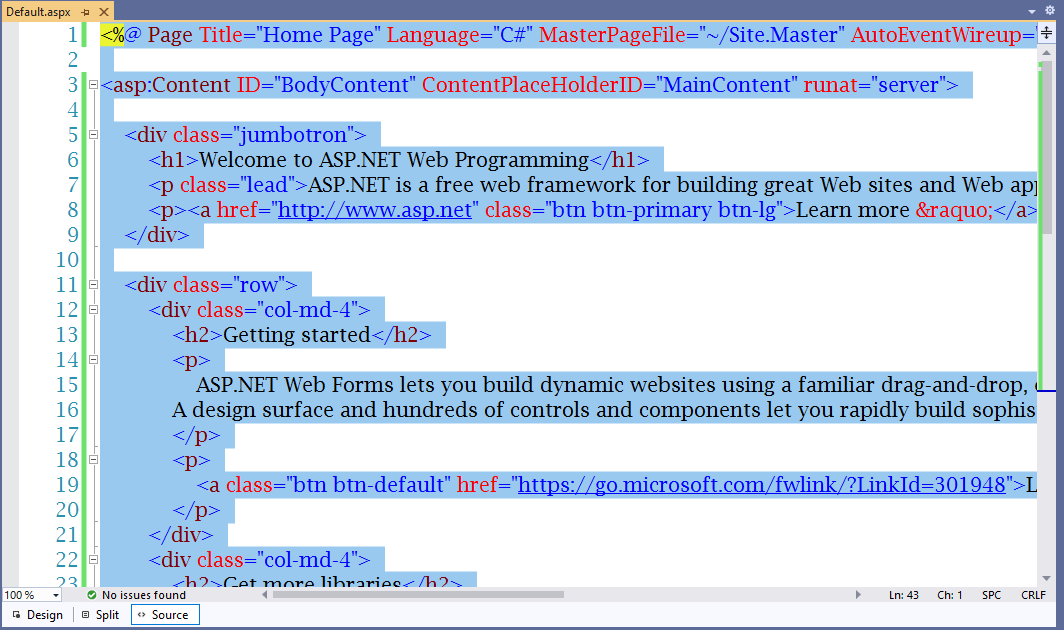Screen dimensions: 1064x630
Task: Click the &raquo; entity on line 8
Action: pos(954,210)
